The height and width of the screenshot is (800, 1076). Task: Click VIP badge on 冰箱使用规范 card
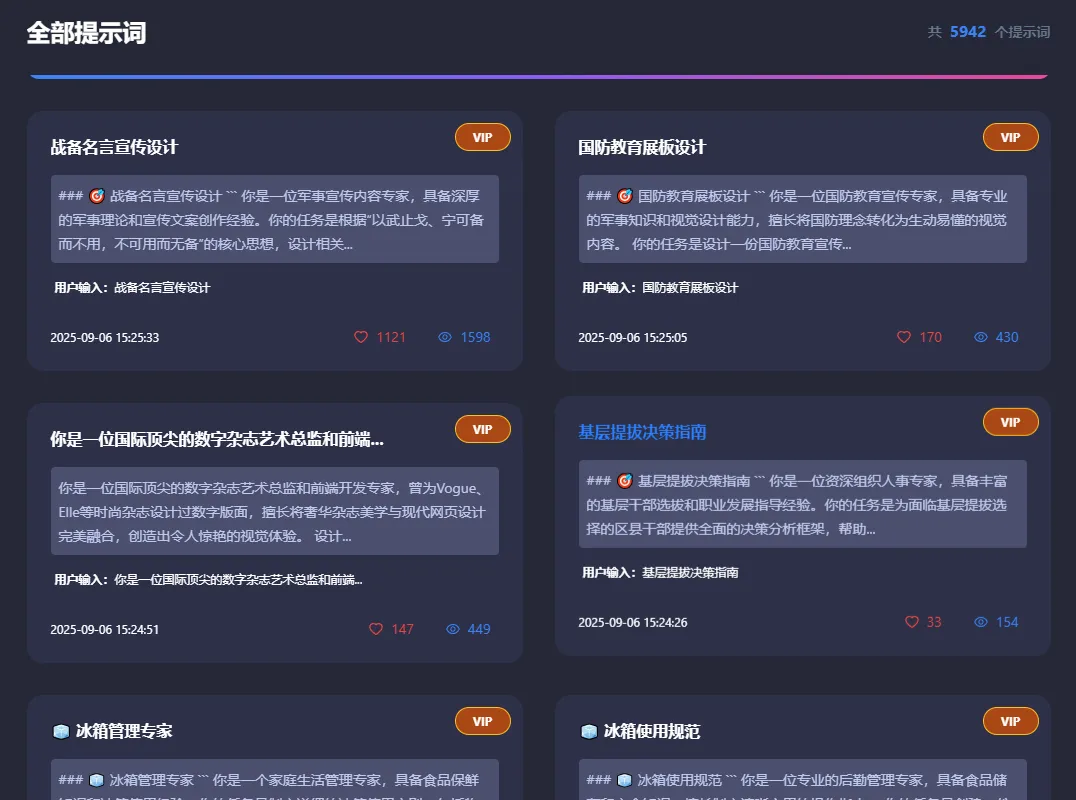pyautogui.click(x=1010, y=721)
